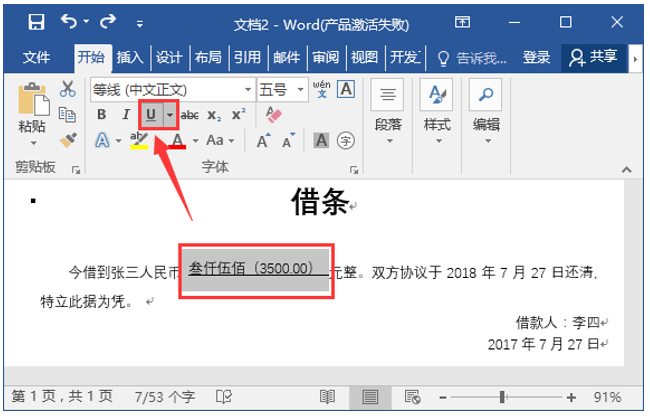Toggle character shading A icon
The height and width of the screenshot is (416, 650).
coord(322,140)
